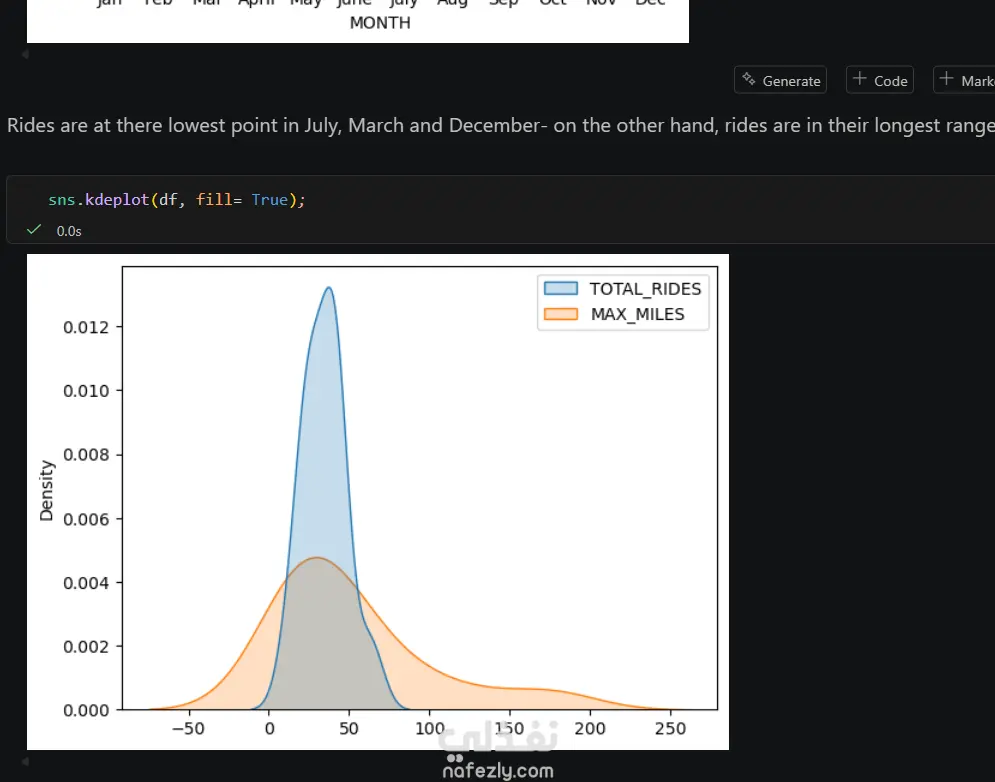Click the green checkmark execution status icon

[x=34, y=230]
